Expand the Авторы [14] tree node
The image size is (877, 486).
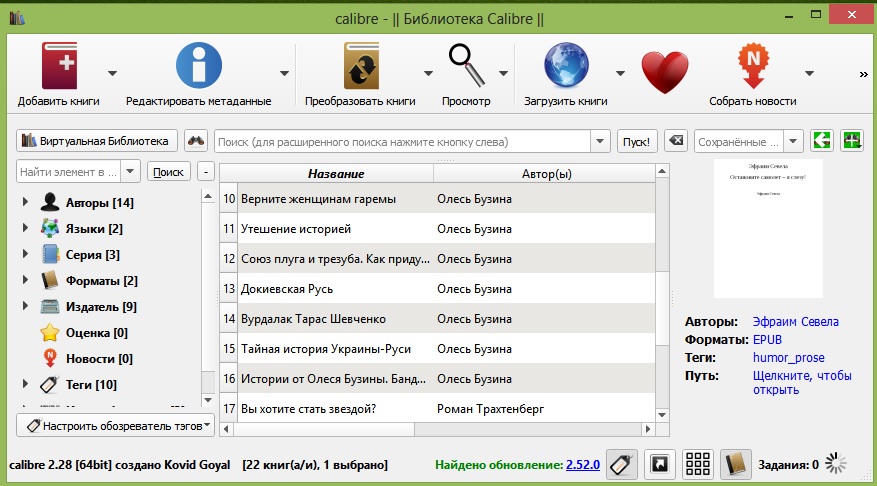click(x=24, y=203)
